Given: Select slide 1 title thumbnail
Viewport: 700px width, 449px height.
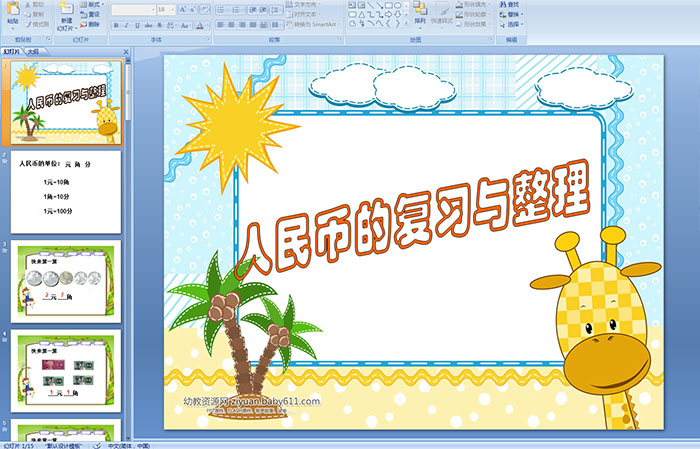Looking at the screenshot, I should 66,102.
